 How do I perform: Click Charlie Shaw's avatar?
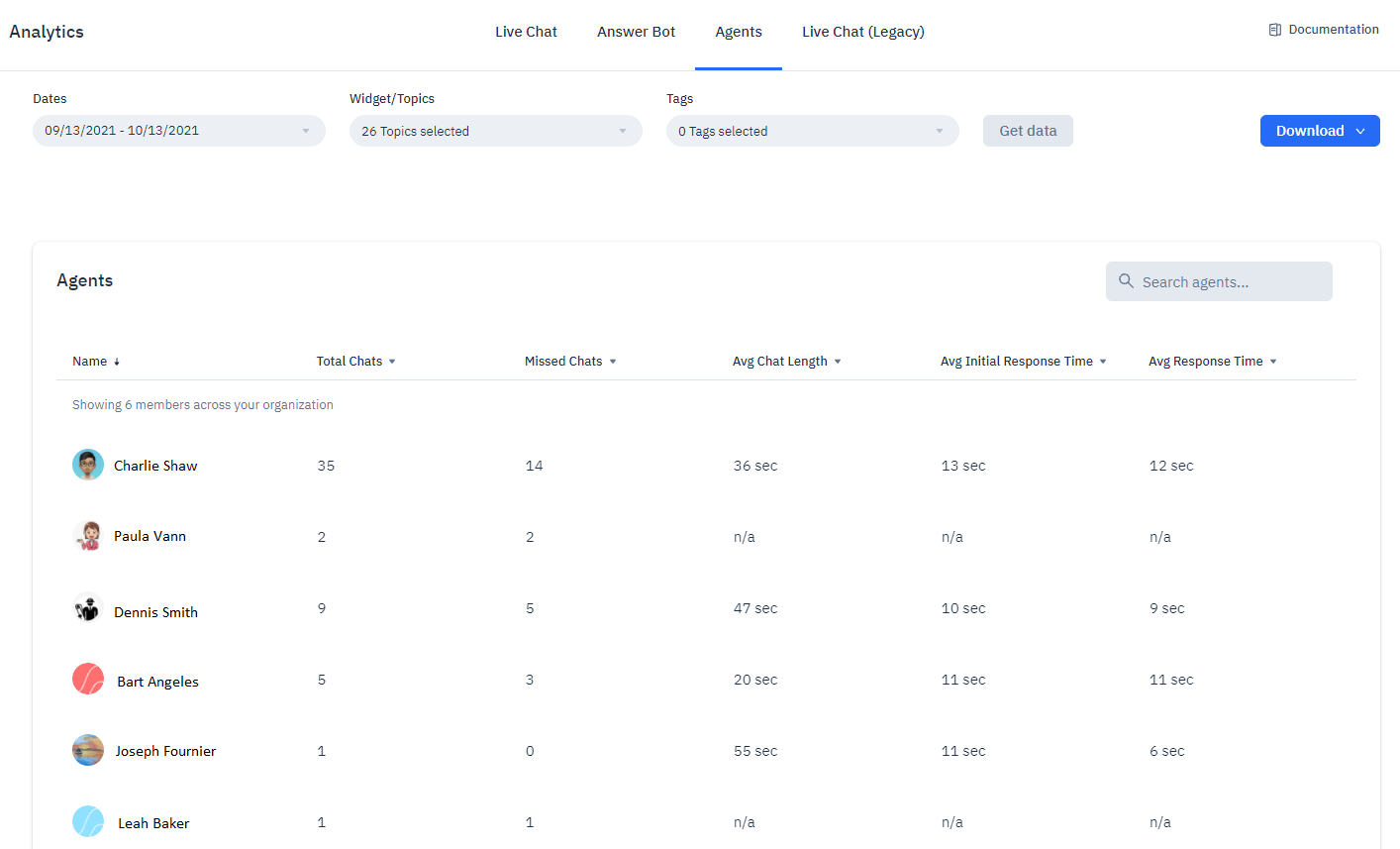(x=88, y=465)
